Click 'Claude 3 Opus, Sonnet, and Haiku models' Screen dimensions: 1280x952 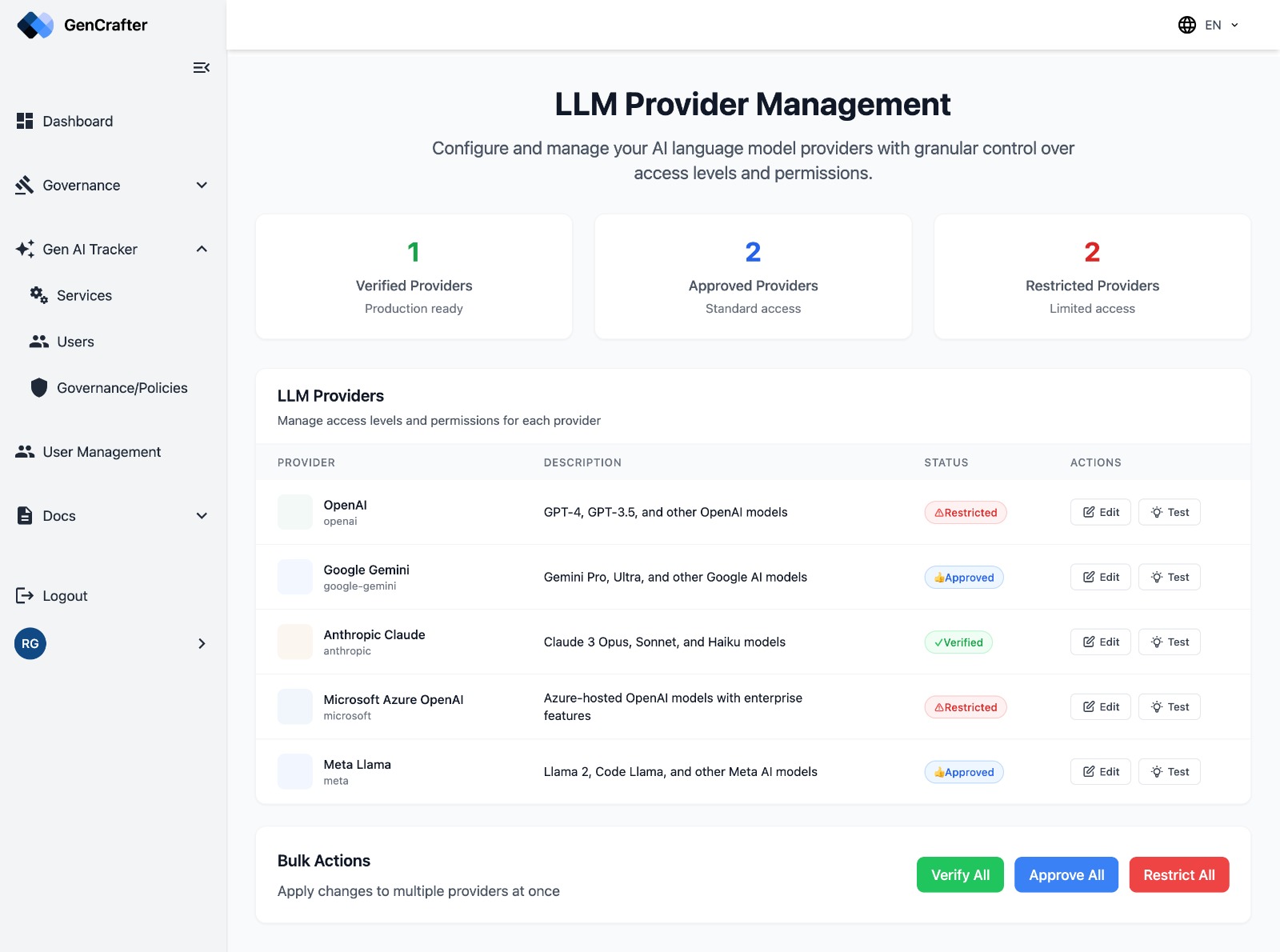pyautogui.click(x=665, y=642)
